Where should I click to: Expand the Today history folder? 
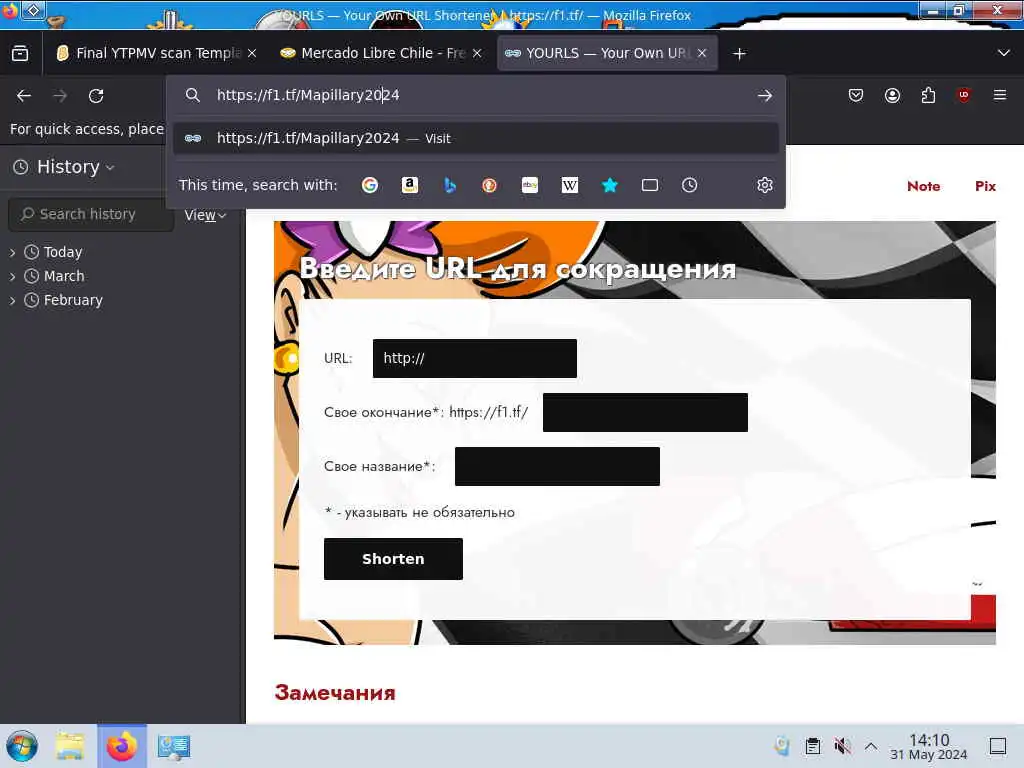(x=12, y=253)
